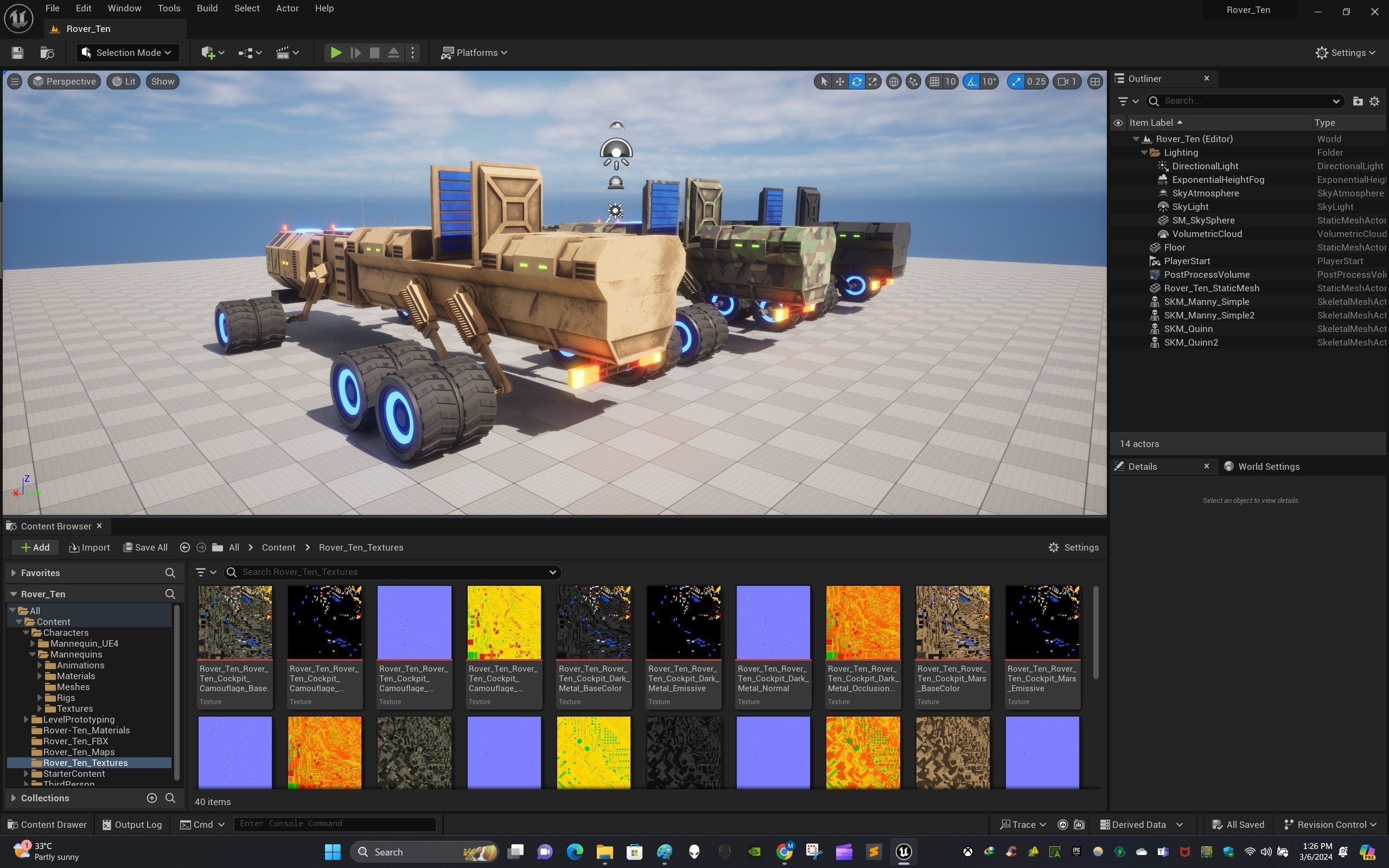This screenshot has width=1389, height=868.
Task: Click the add collection plus icon
Action: [x=151, y=798]
